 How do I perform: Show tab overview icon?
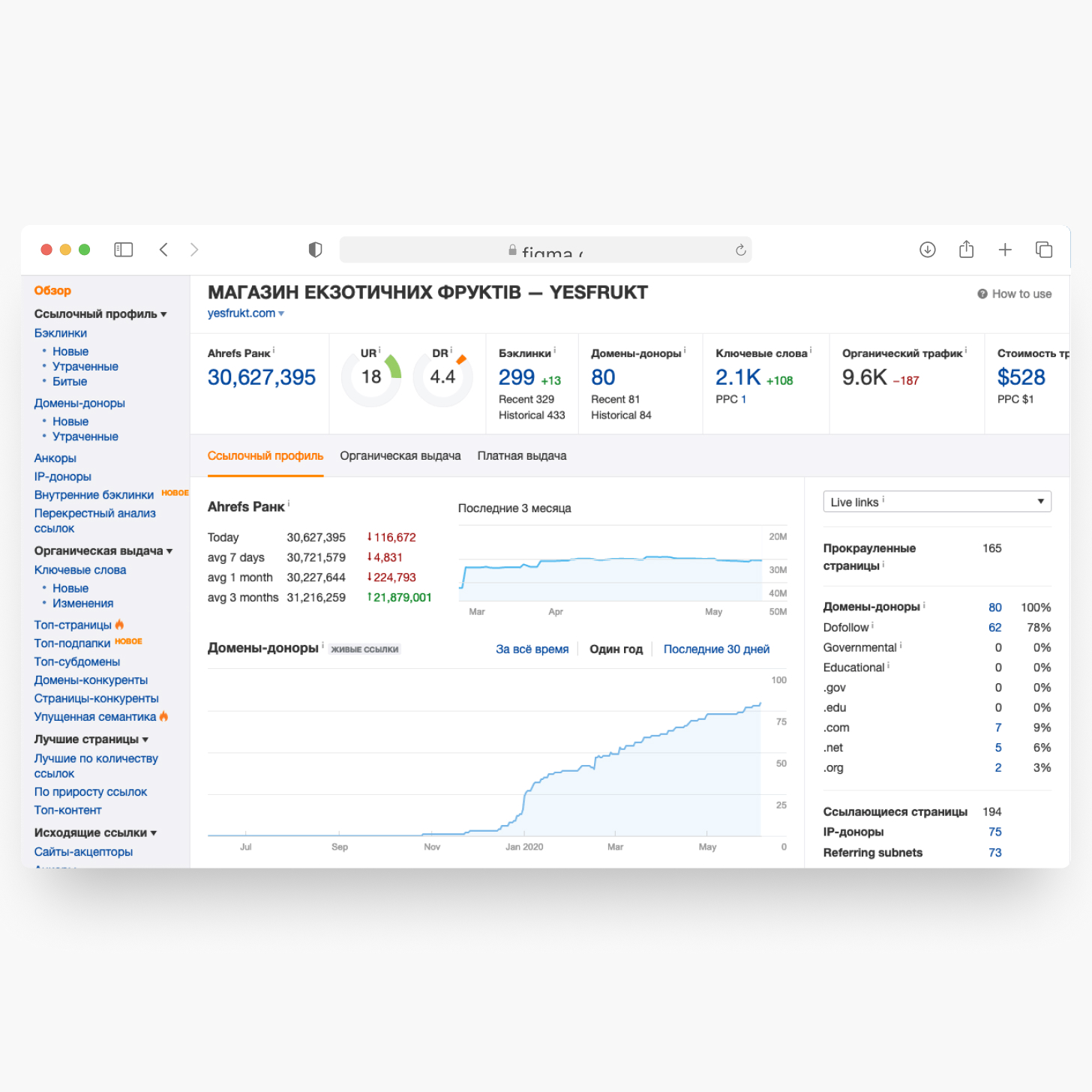pyautogui.click(x=1043, y=250)
